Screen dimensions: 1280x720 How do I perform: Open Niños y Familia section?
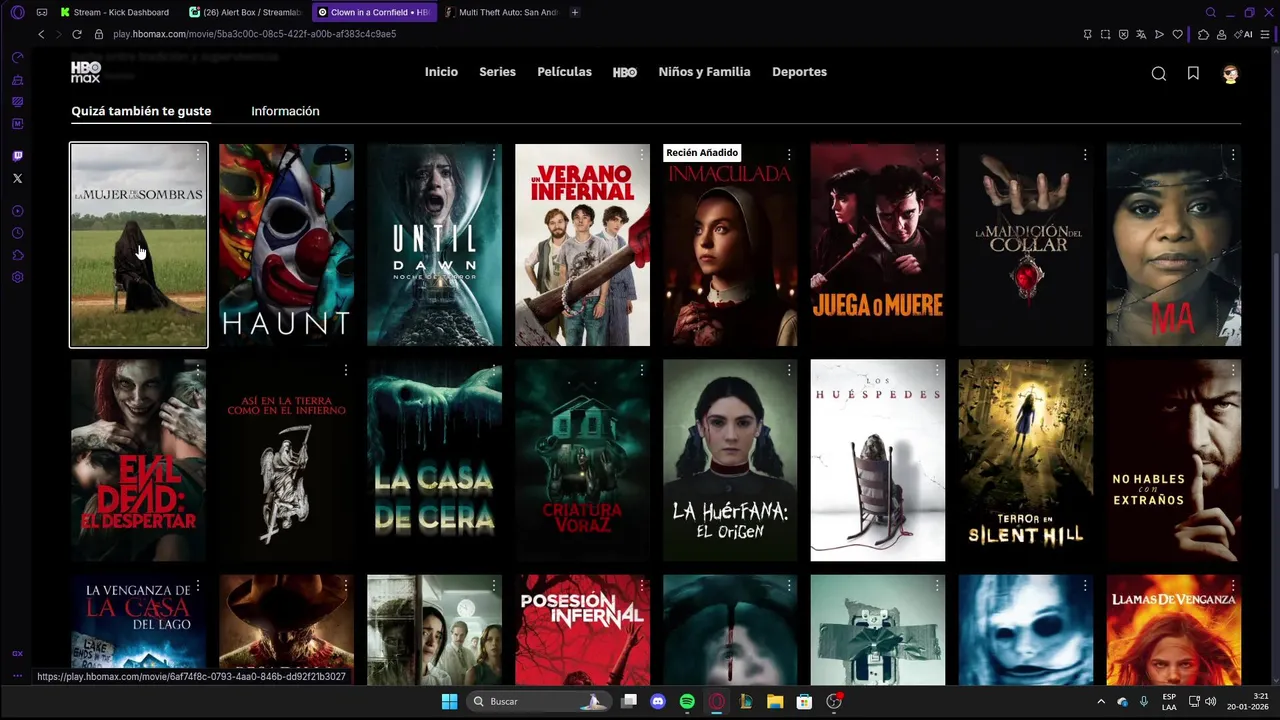click(704, 72)
